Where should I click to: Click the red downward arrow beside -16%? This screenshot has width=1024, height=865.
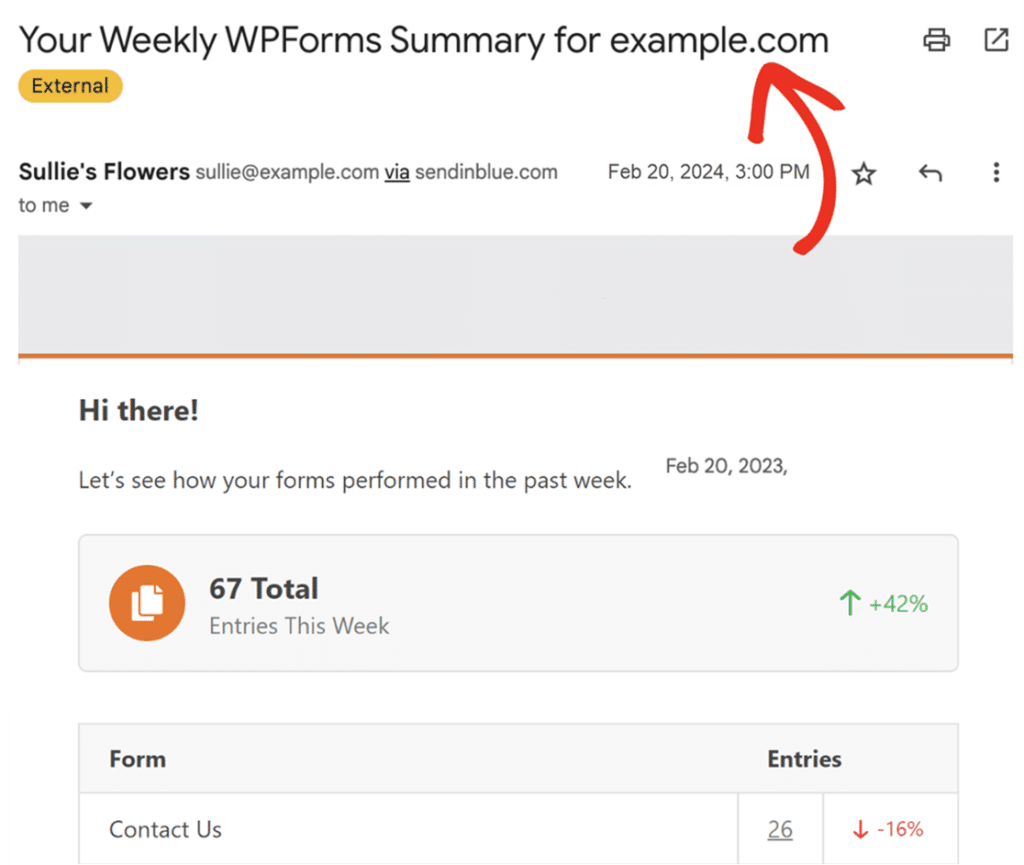click(860, 829)
